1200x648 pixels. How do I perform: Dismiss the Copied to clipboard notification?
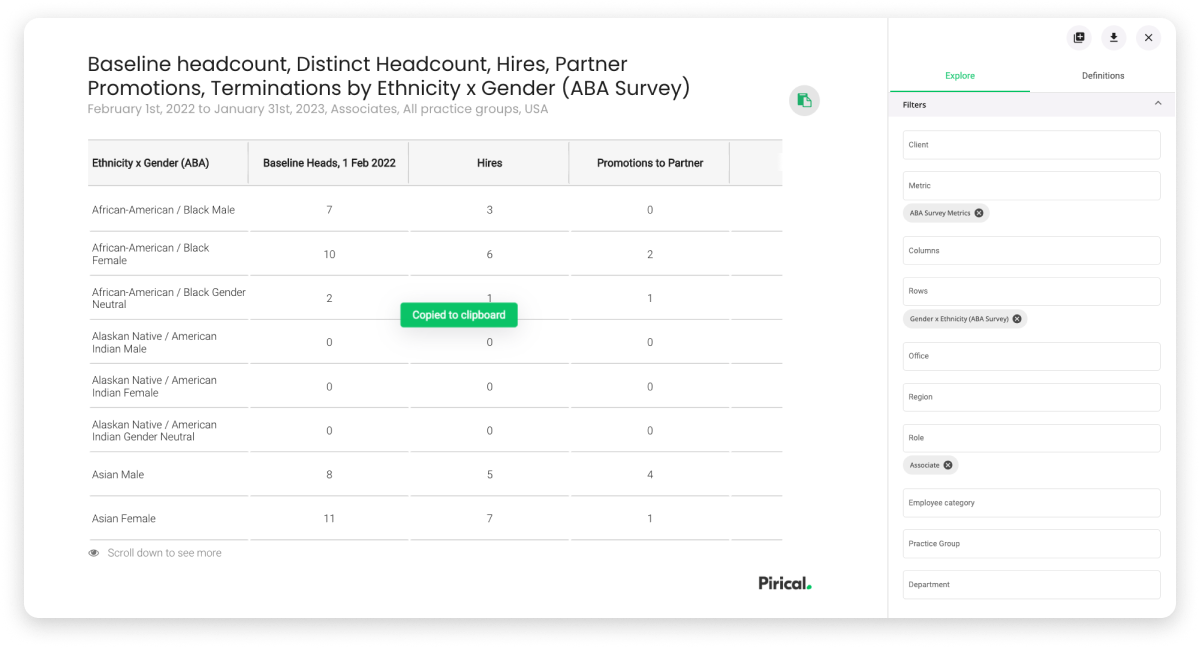pos(458,314)
